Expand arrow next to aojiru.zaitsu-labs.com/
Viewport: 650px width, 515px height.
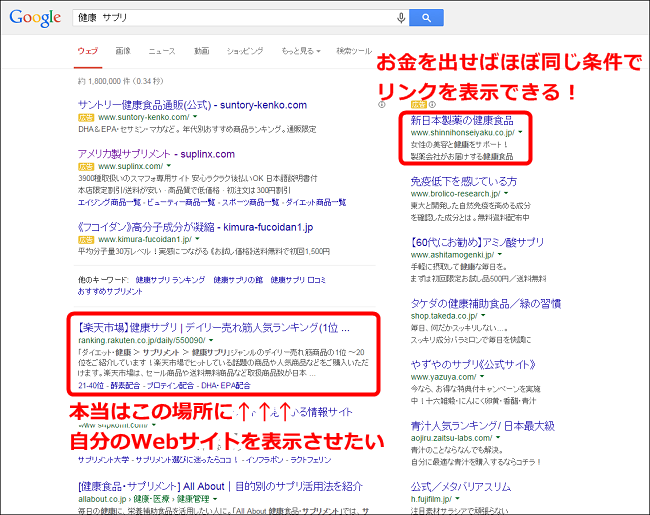pyautogui.click(x=498, y=437)
